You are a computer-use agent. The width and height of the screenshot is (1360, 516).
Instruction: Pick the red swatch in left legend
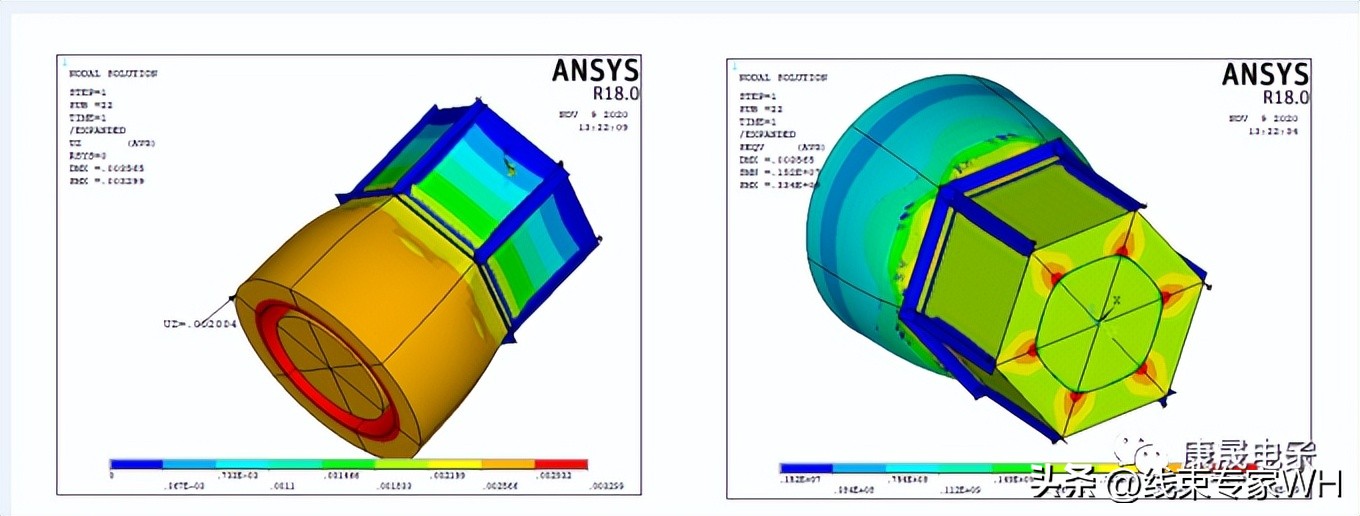[561, 465]
